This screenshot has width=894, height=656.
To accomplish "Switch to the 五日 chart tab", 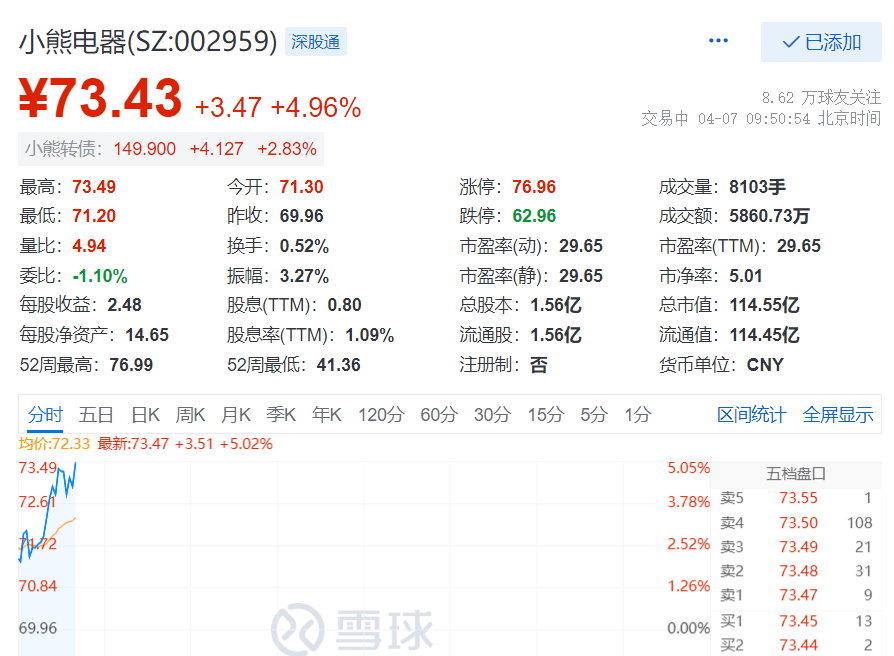I will click(97, 414).
